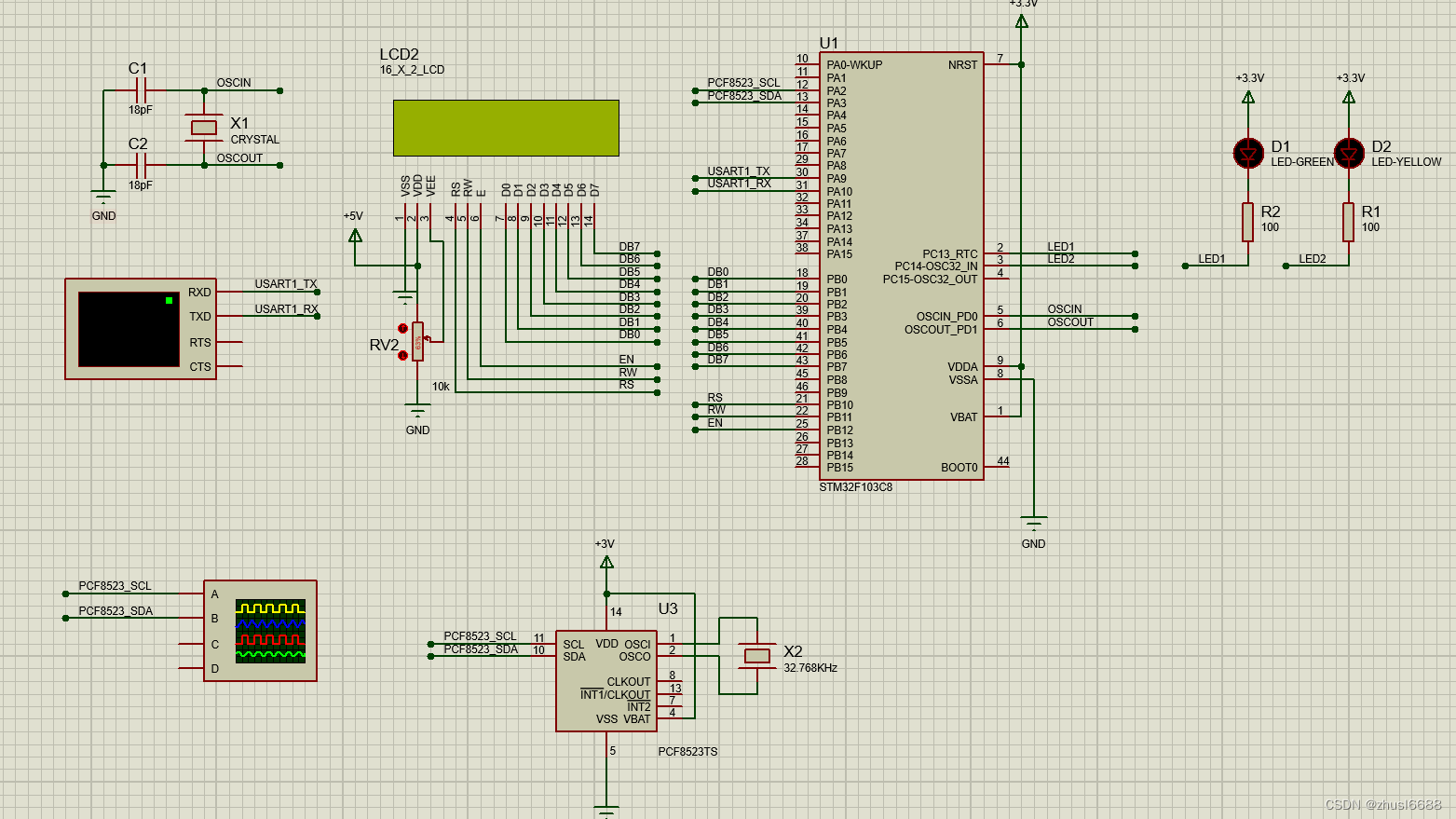The image size is (1456, 819).
Task: Select the GND symbol below VSSA
Action: point(1033,522)
